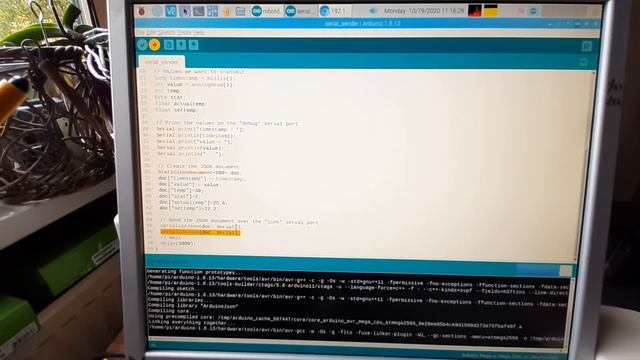640x360 pixels.
Task: Open the Edit menu
Action: [151, 33]
